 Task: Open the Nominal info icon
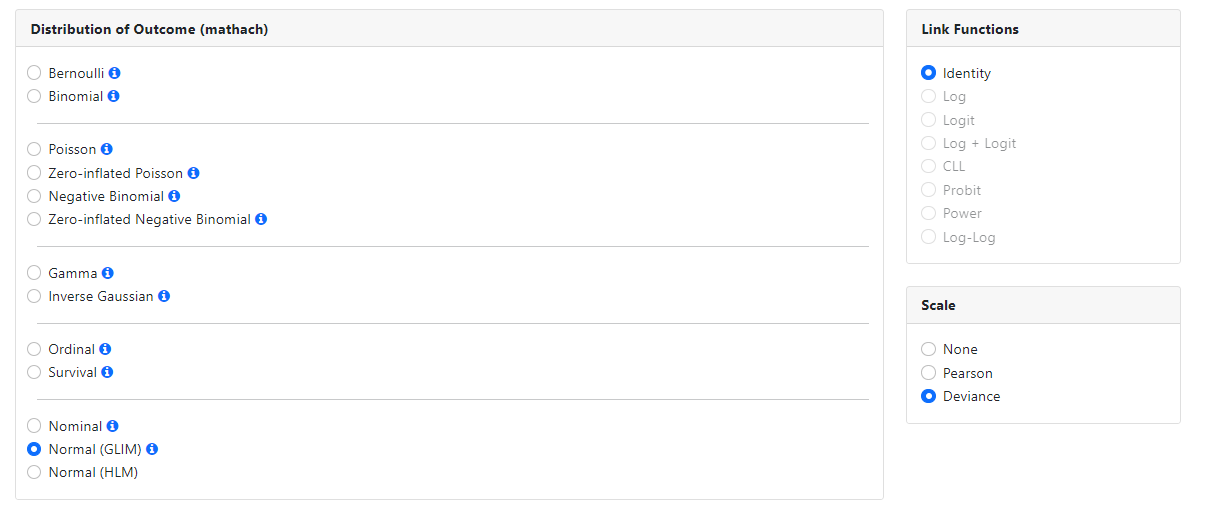pos(113,426)
